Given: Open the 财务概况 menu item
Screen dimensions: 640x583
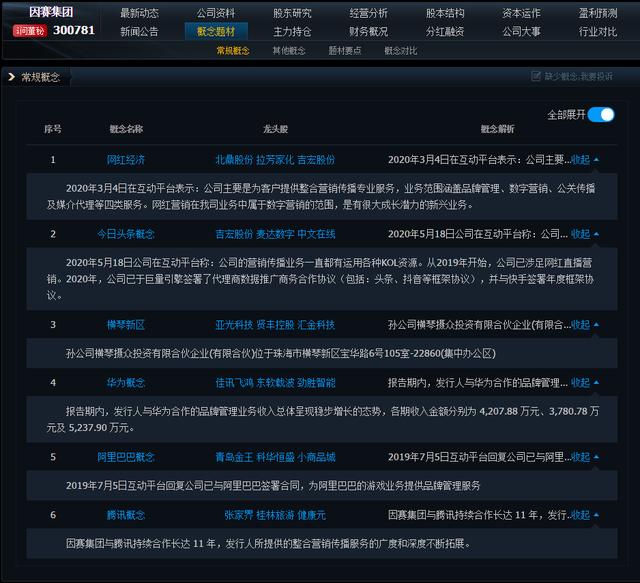Looking at the screenshot, I should click(x=368, y=31).
